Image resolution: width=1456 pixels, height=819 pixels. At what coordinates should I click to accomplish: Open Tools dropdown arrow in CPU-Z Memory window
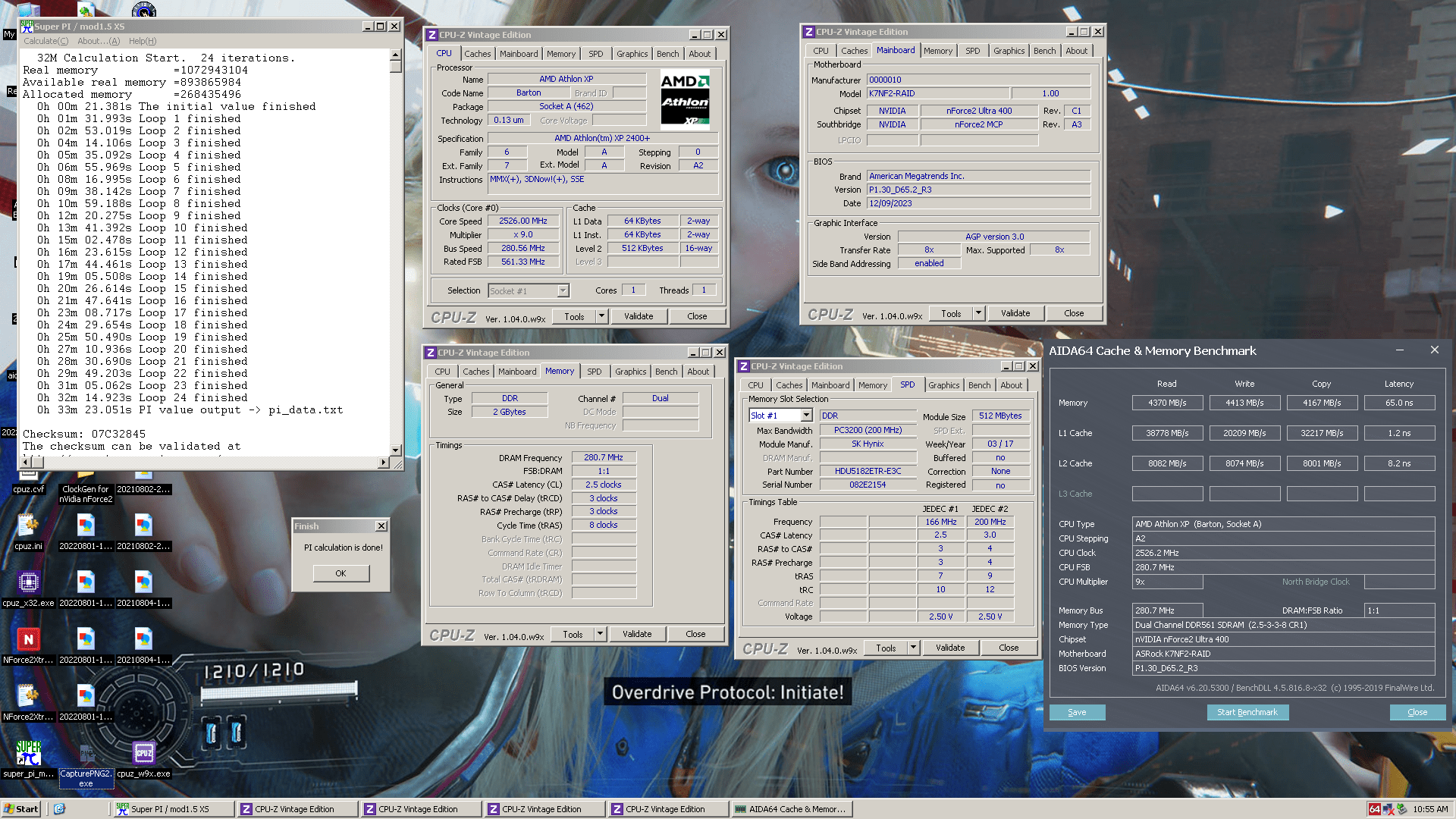point(601,634)
